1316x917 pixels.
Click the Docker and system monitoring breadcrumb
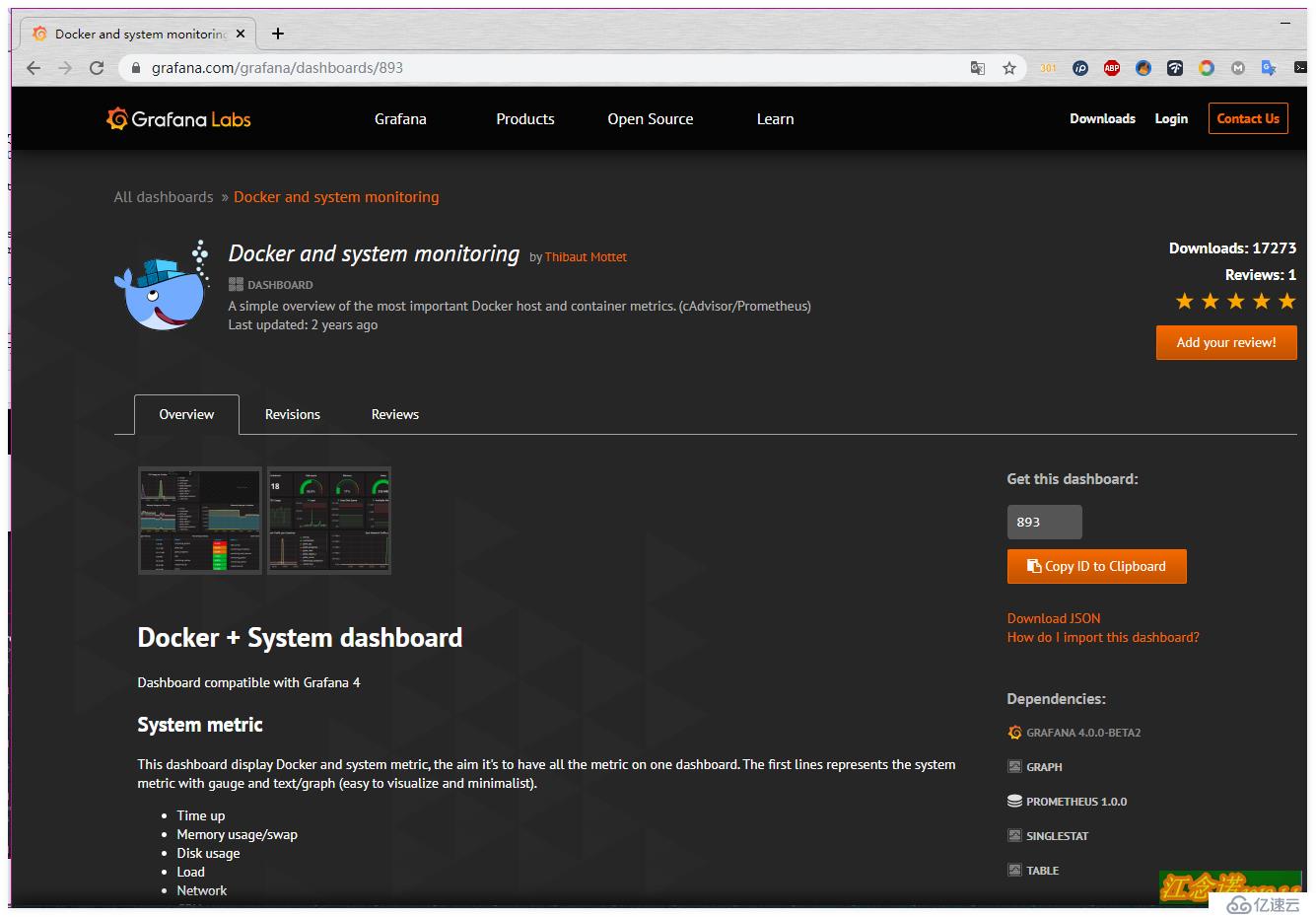pos(336,197)
